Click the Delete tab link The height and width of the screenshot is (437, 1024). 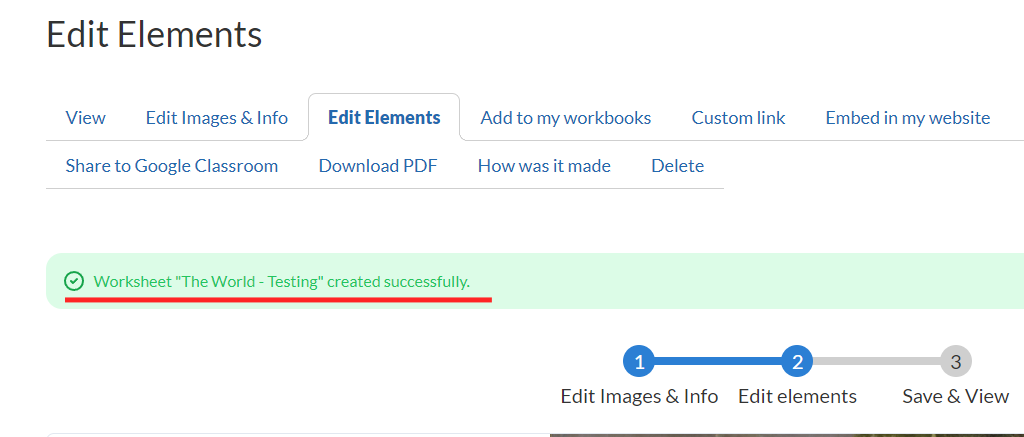[677, 166]
